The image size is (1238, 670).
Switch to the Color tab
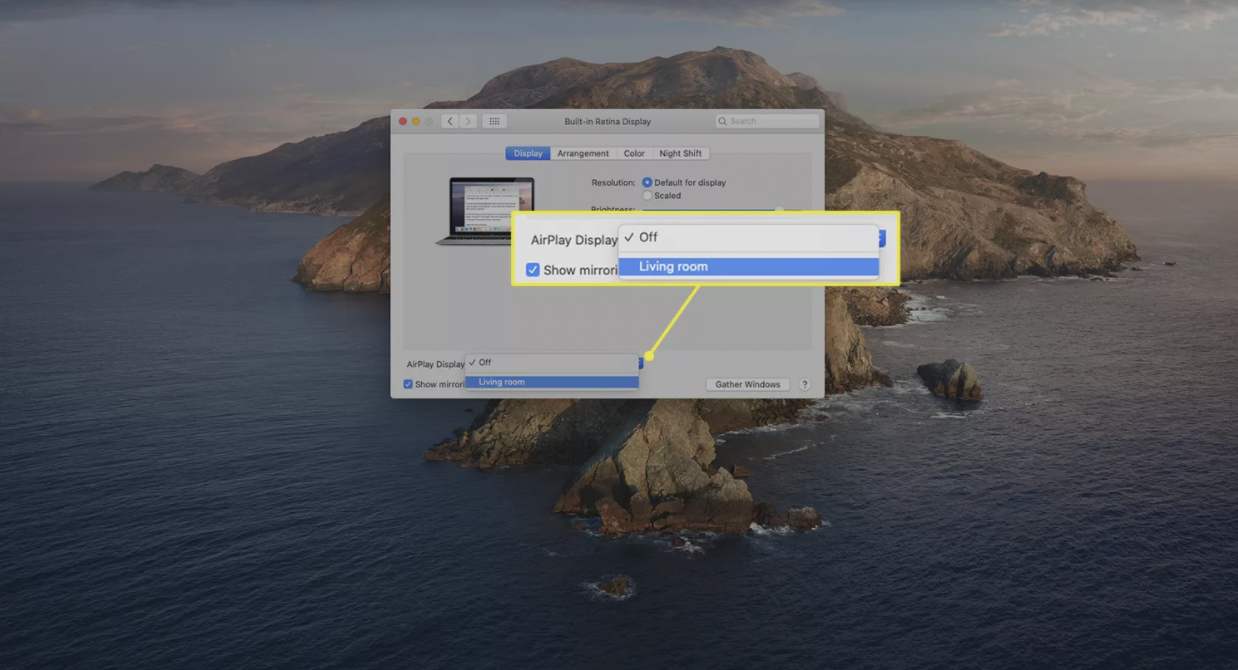[634, 153]
